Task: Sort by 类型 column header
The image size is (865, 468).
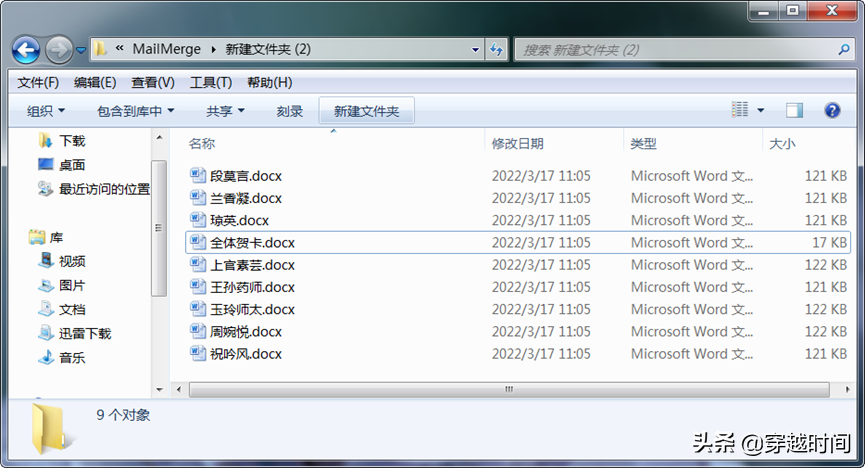Action: 643,143
